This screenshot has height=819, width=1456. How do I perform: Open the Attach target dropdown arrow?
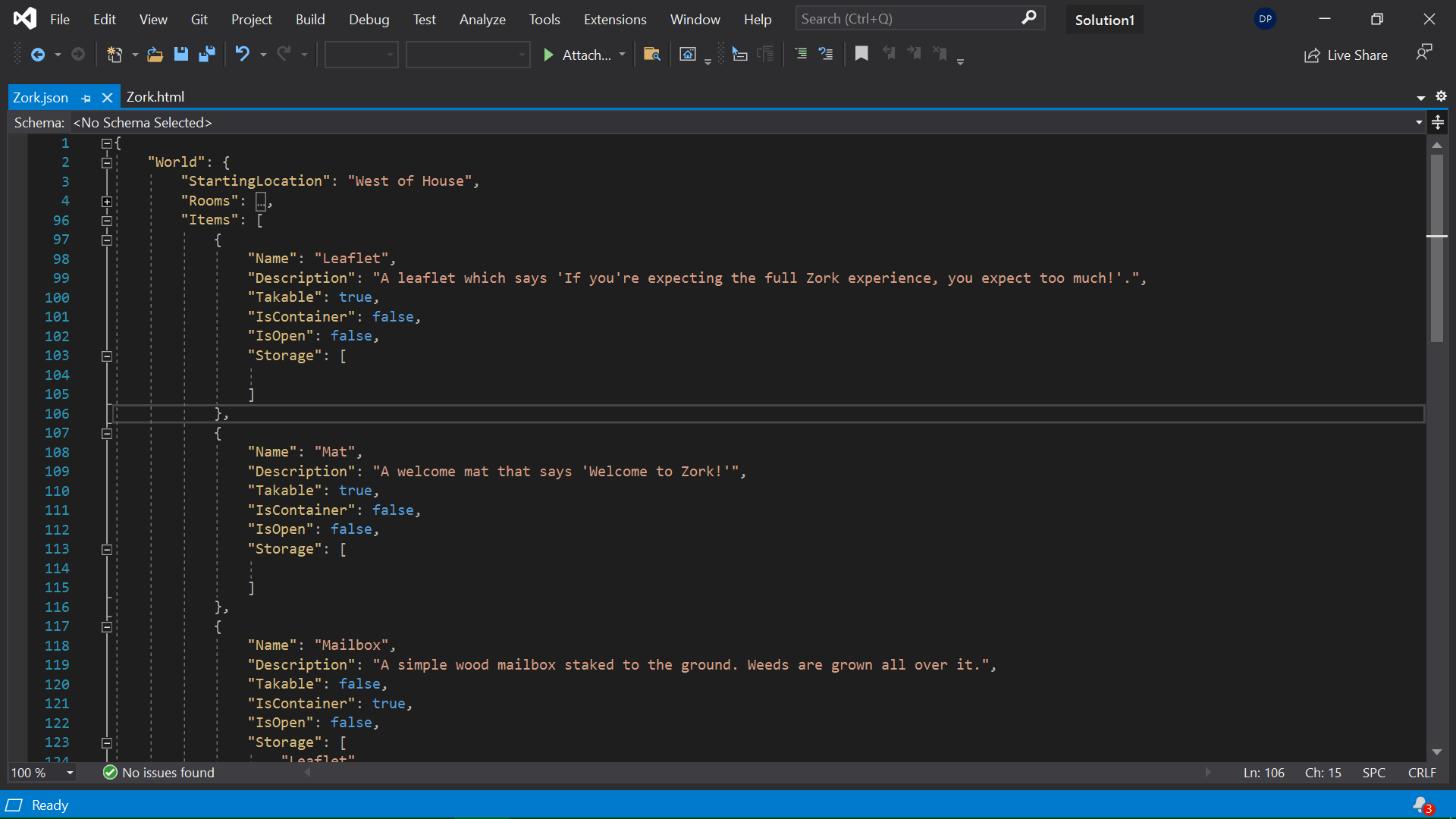coord(623,55)
